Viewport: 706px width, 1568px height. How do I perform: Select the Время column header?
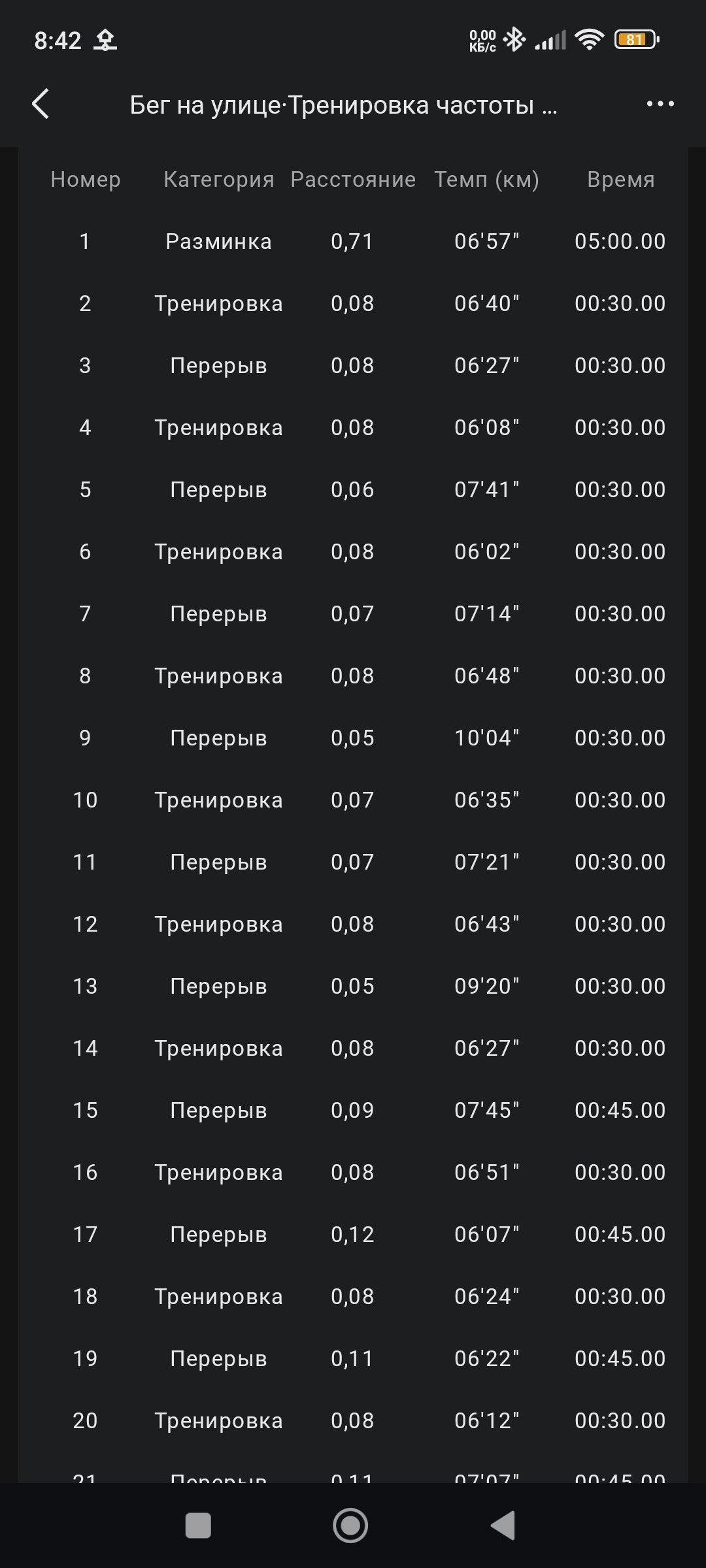621,179
